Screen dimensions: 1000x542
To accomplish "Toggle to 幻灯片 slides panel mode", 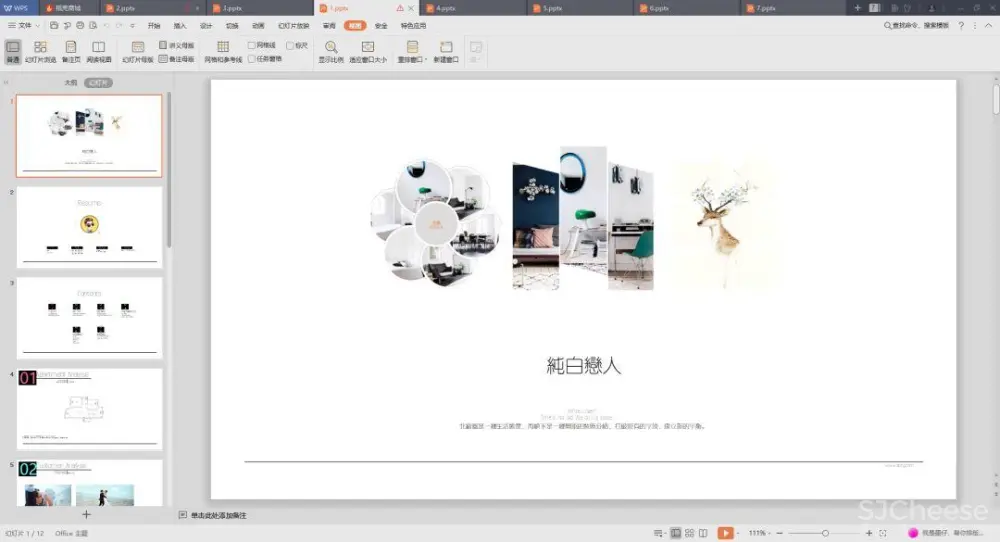I will pos(98,83).
